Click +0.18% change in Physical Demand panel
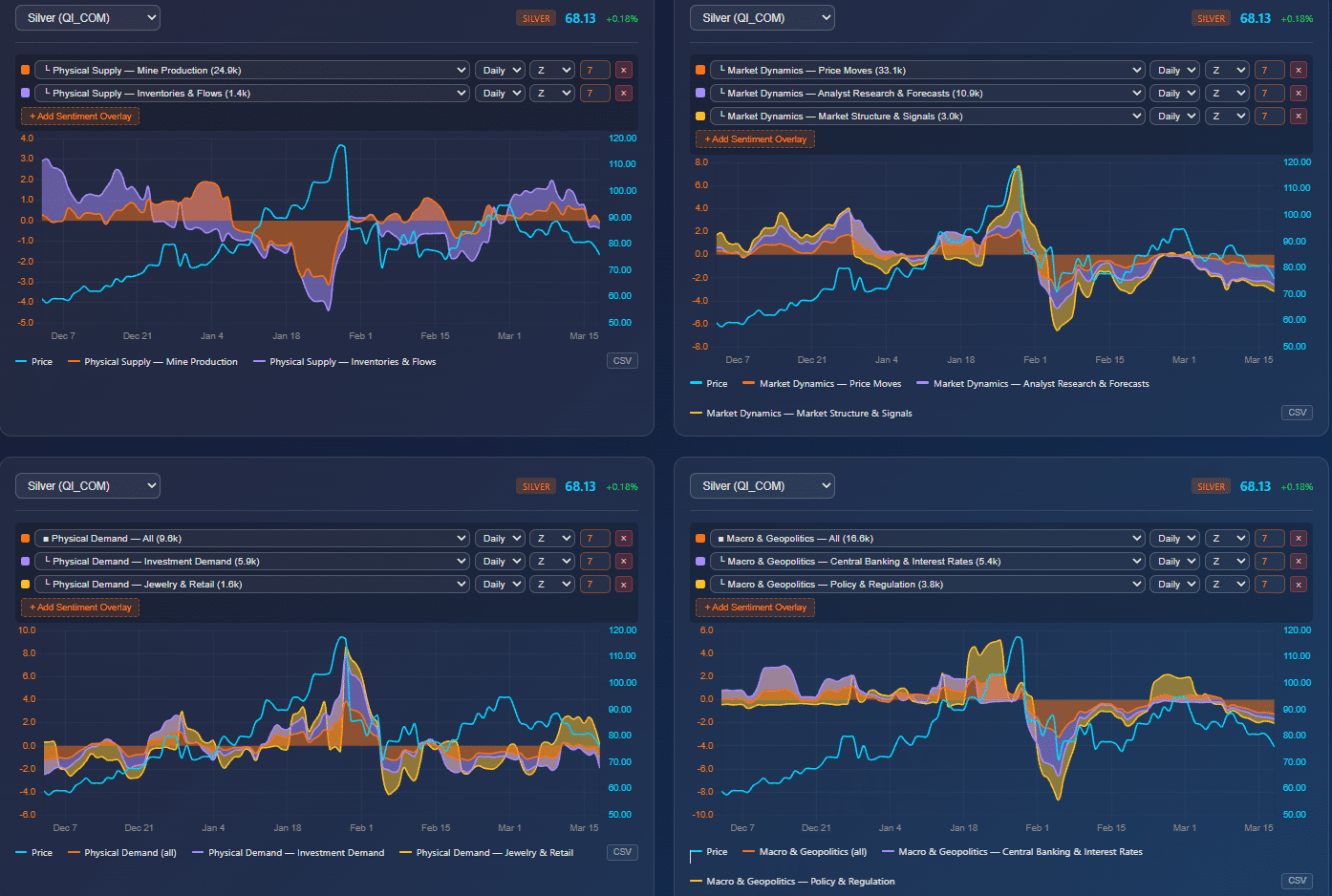Screen dimensions: 1332x896 coord(622,487)
